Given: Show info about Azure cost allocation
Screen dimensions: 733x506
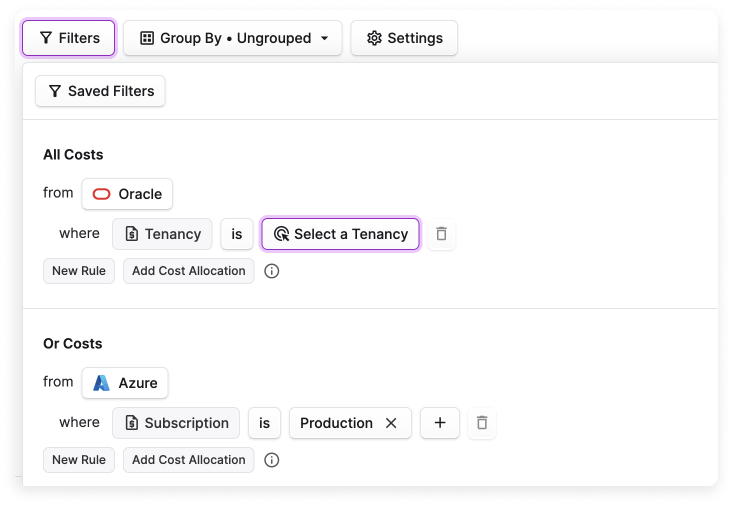Looking at the screenshot, I should (272, 460).
